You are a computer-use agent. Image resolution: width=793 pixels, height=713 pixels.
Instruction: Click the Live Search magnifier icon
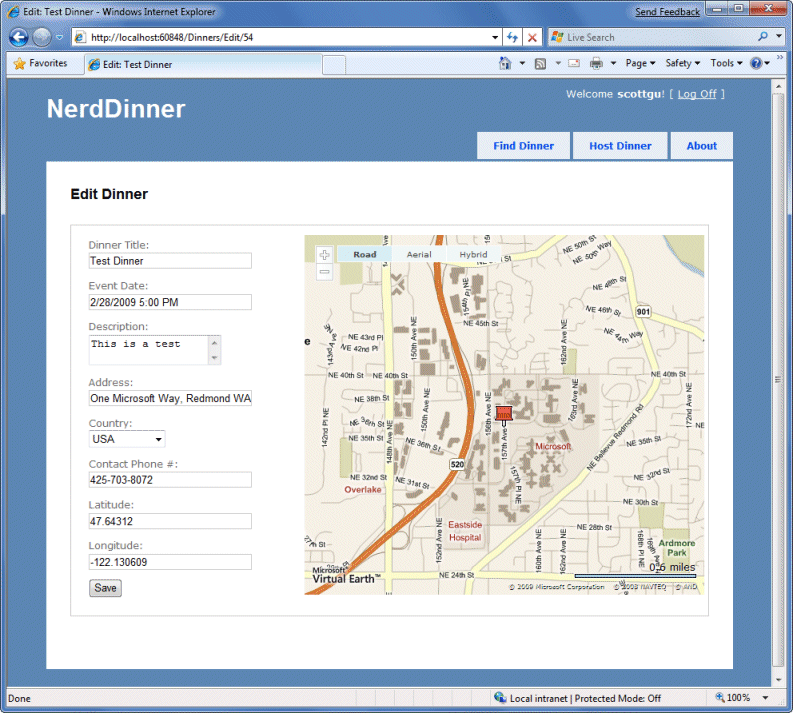point(763,37)
